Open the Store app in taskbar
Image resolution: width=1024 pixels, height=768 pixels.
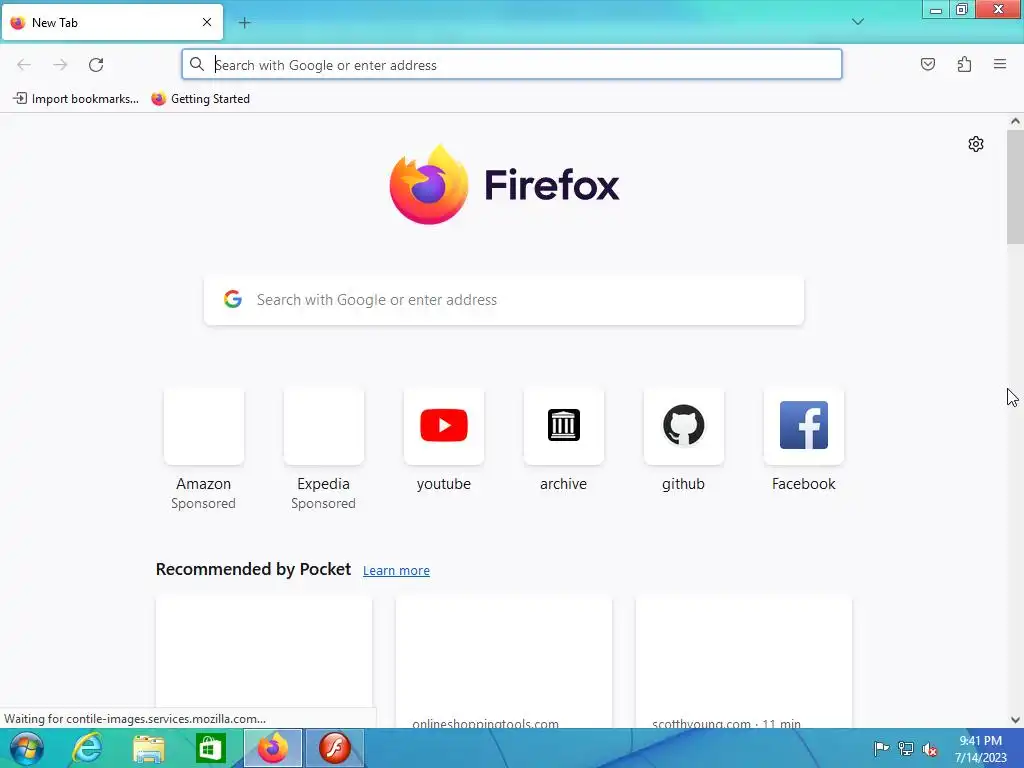coord(210,748)
